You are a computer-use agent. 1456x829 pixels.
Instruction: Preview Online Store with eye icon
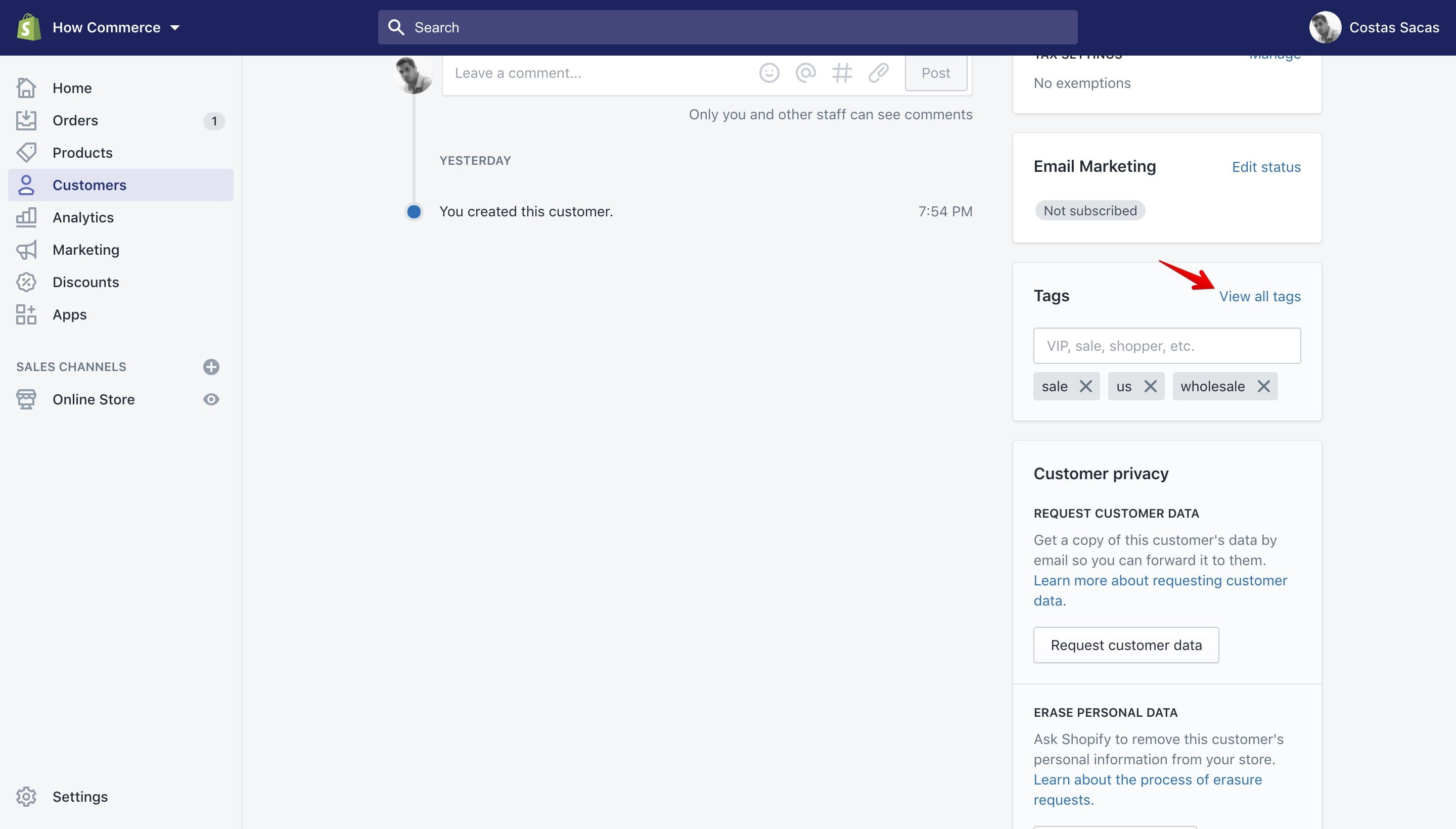click(211, 399)
